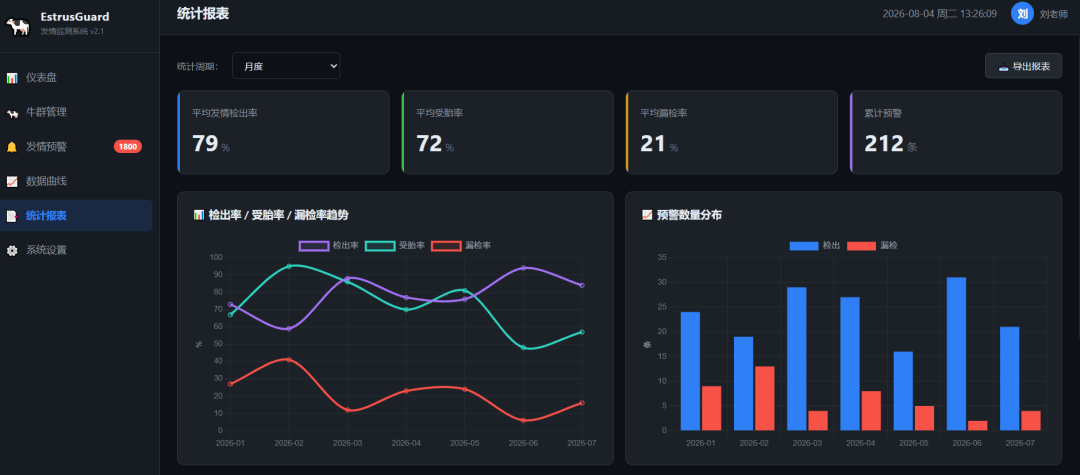Click the 2026-06 blue 检出 bar

(x=956, y=354)
